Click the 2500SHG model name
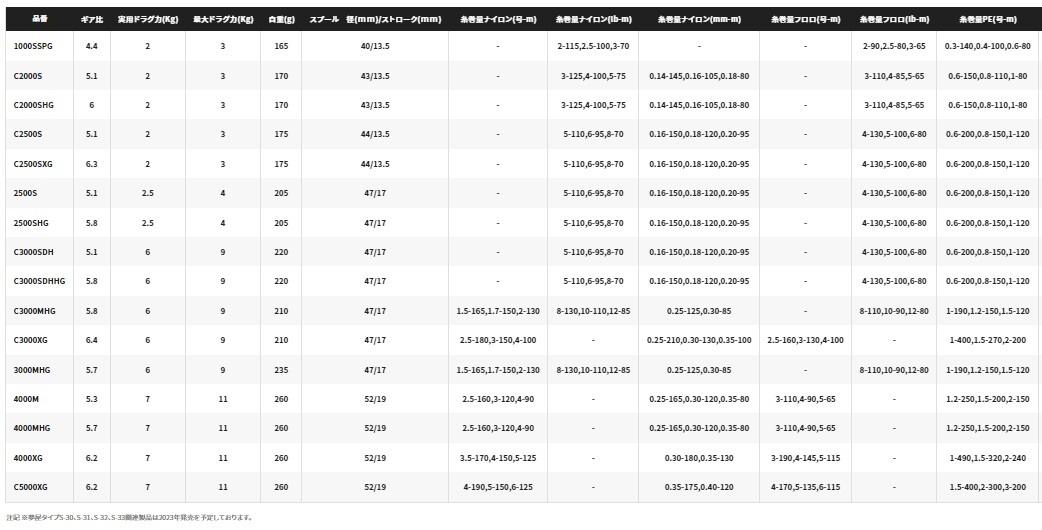 coord(31,222)
